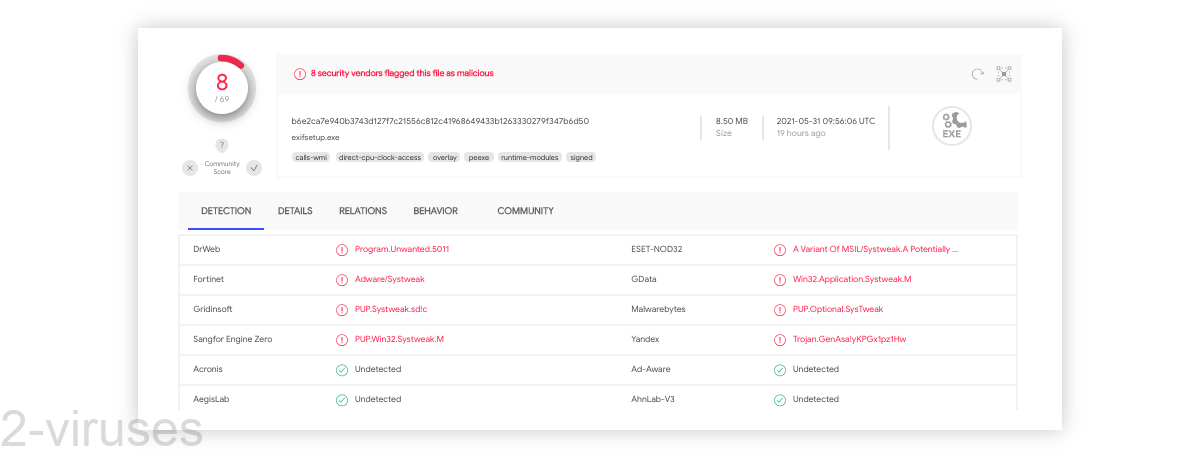The width and height of the screenshot is (1200, 457).
Task: Open the RELATIONS tab
Action: pyautogui.click(x=363, y=211)
